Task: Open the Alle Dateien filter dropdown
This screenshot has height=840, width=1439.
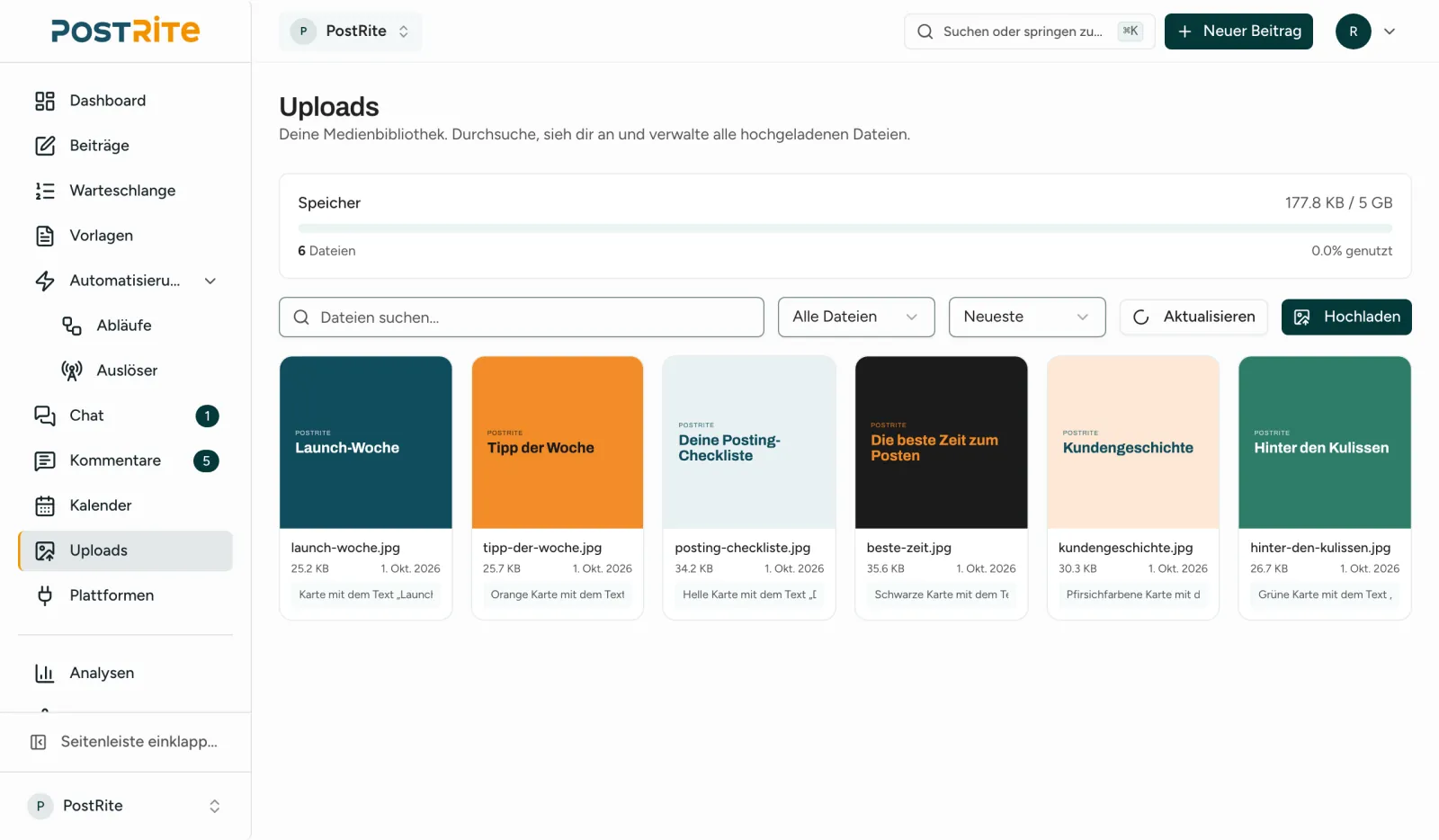Action: click(x=856, y=317)
